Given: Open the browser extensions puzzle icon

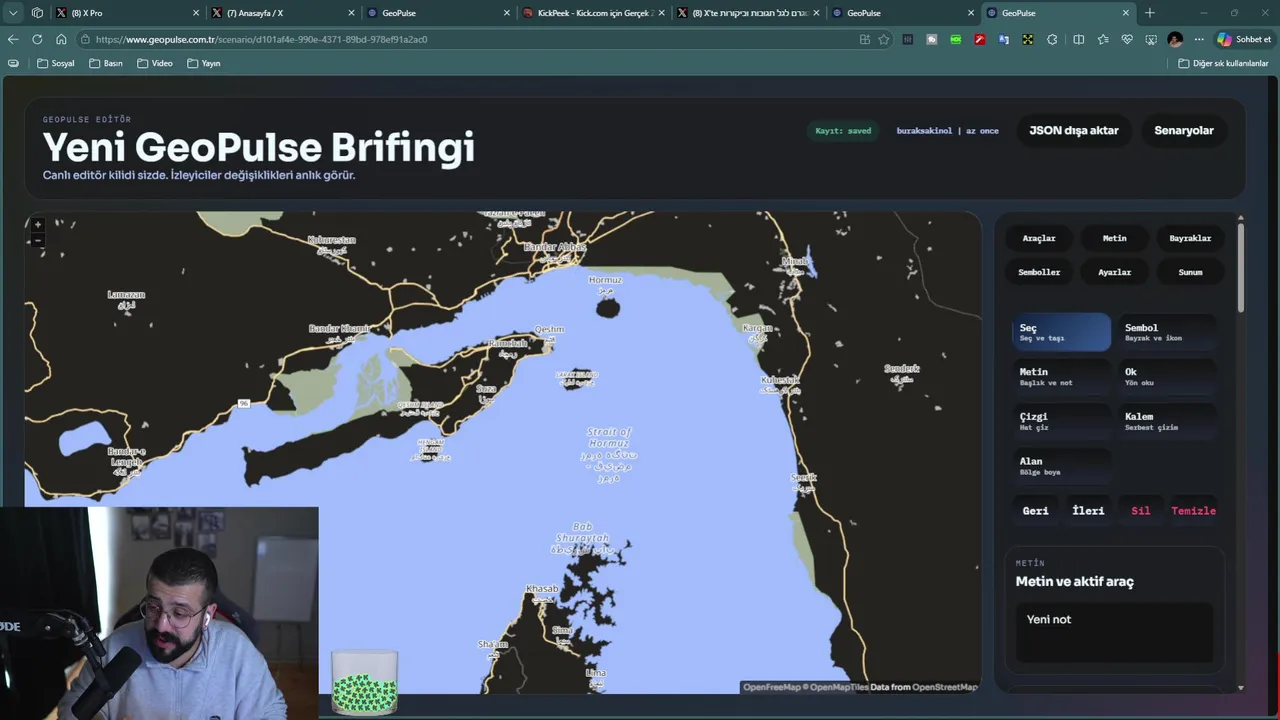Looking at the screenshot, I should click(x=1052, y=39).
